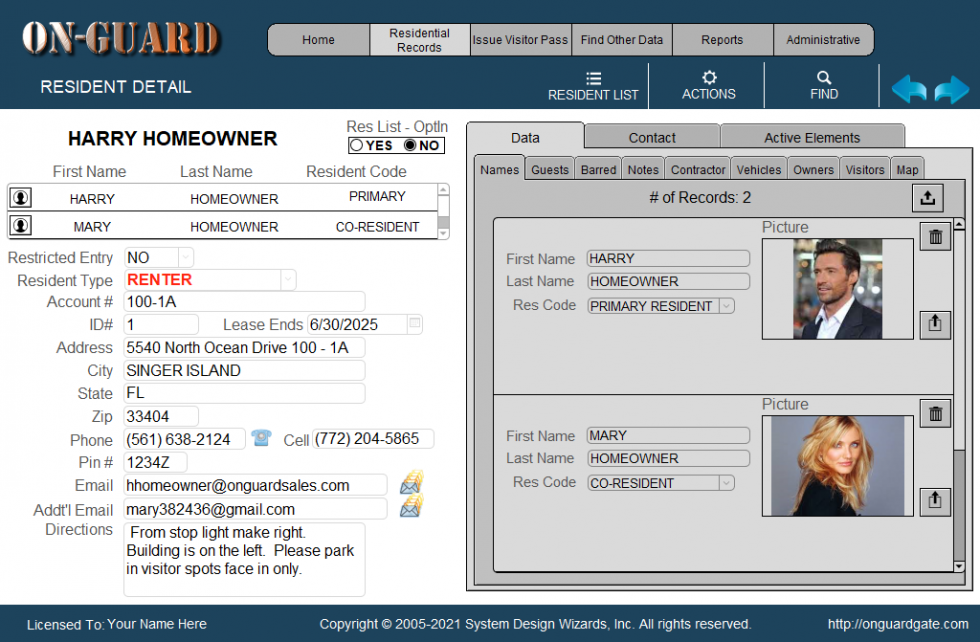
Task: Click the RESIDENT LIST button
Action: pyautogui.click(x=593, y=86)
